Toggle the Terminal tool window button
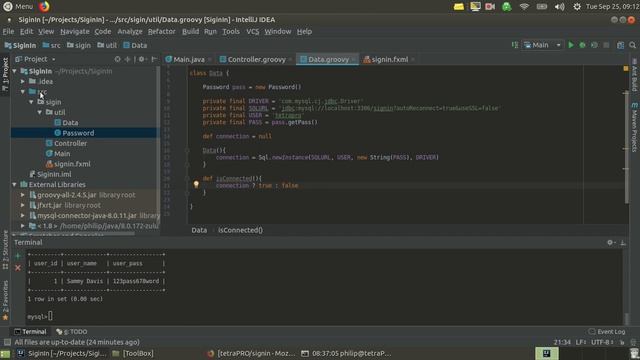Image resolution: width=640 pixels, height=360 pixels. tap(30, 331)
